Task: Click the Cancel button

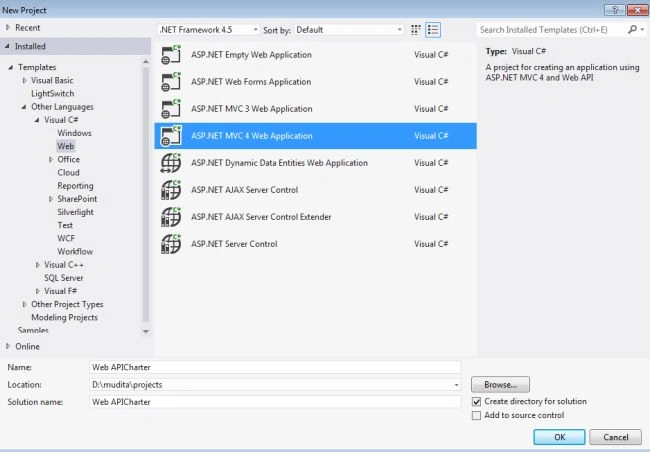Action: tap(616, 437)
